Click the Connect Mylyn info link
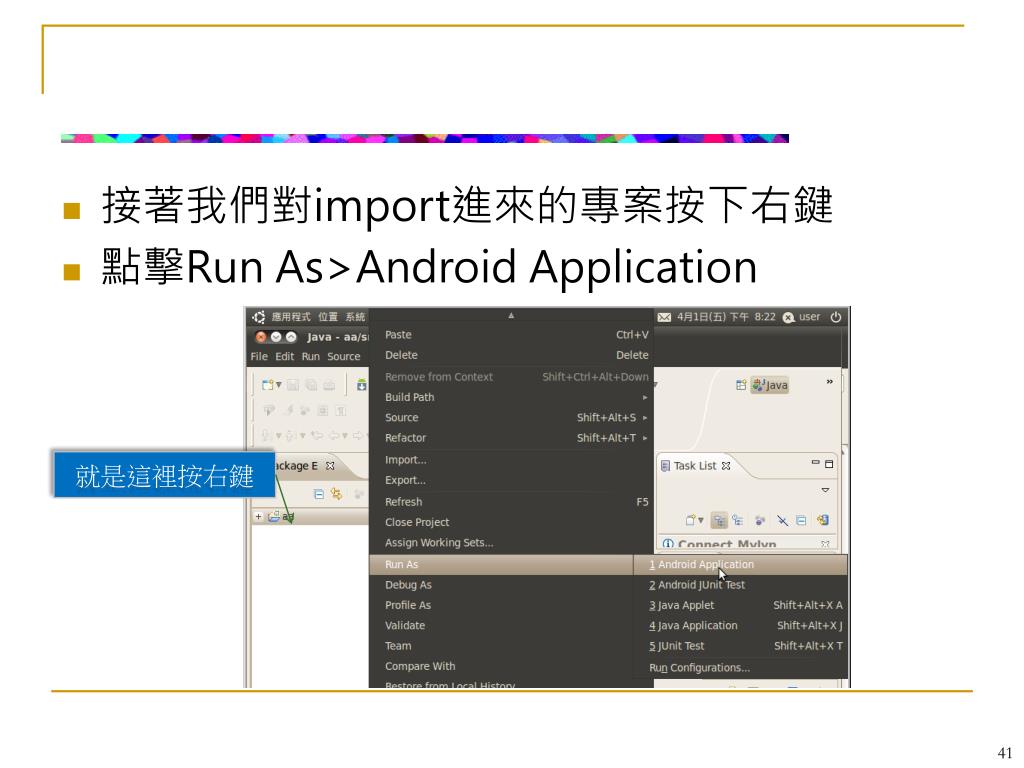This screenshot has height=768, width=1024. (x=726, y=543)
